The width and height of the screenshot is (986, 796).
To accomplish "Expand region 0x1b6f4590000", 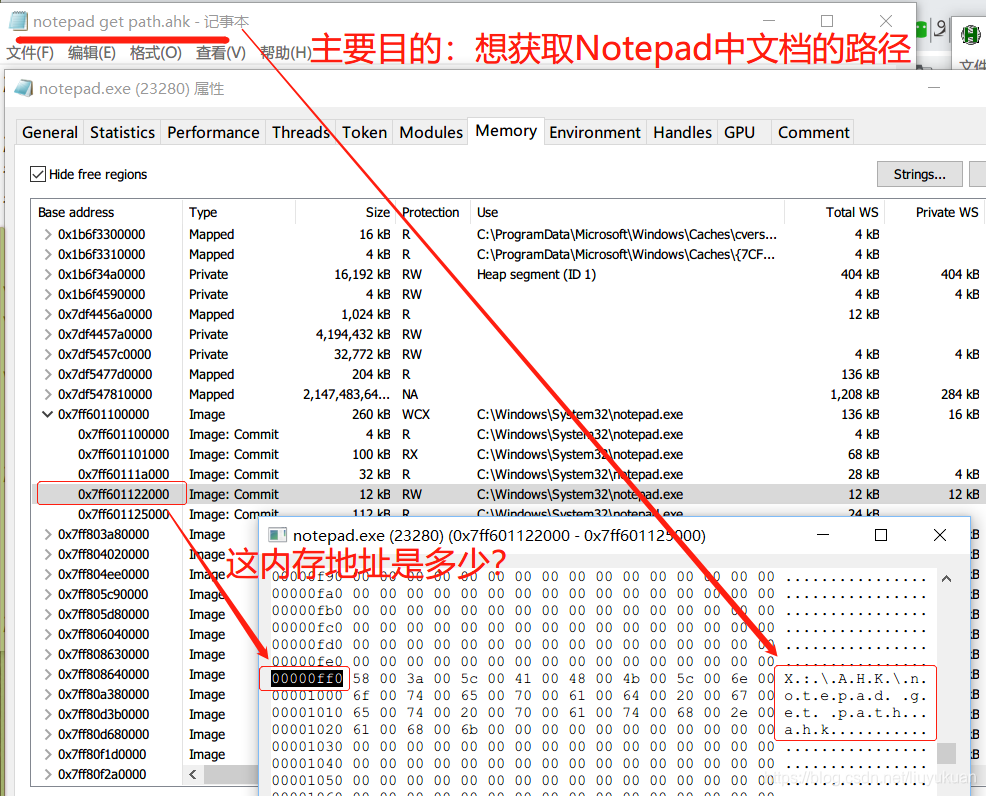I will pyautogui.click(x=48, y=294).
